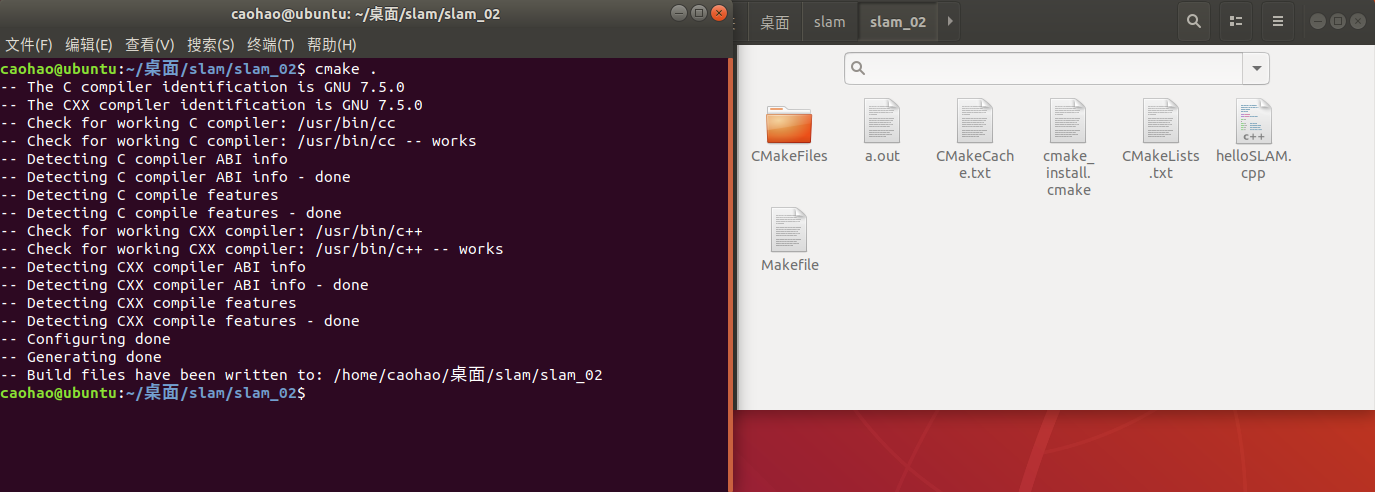This screenshot has height=492, width=1375.
Task: Minimize the terminal window
Action: (679, 14)
